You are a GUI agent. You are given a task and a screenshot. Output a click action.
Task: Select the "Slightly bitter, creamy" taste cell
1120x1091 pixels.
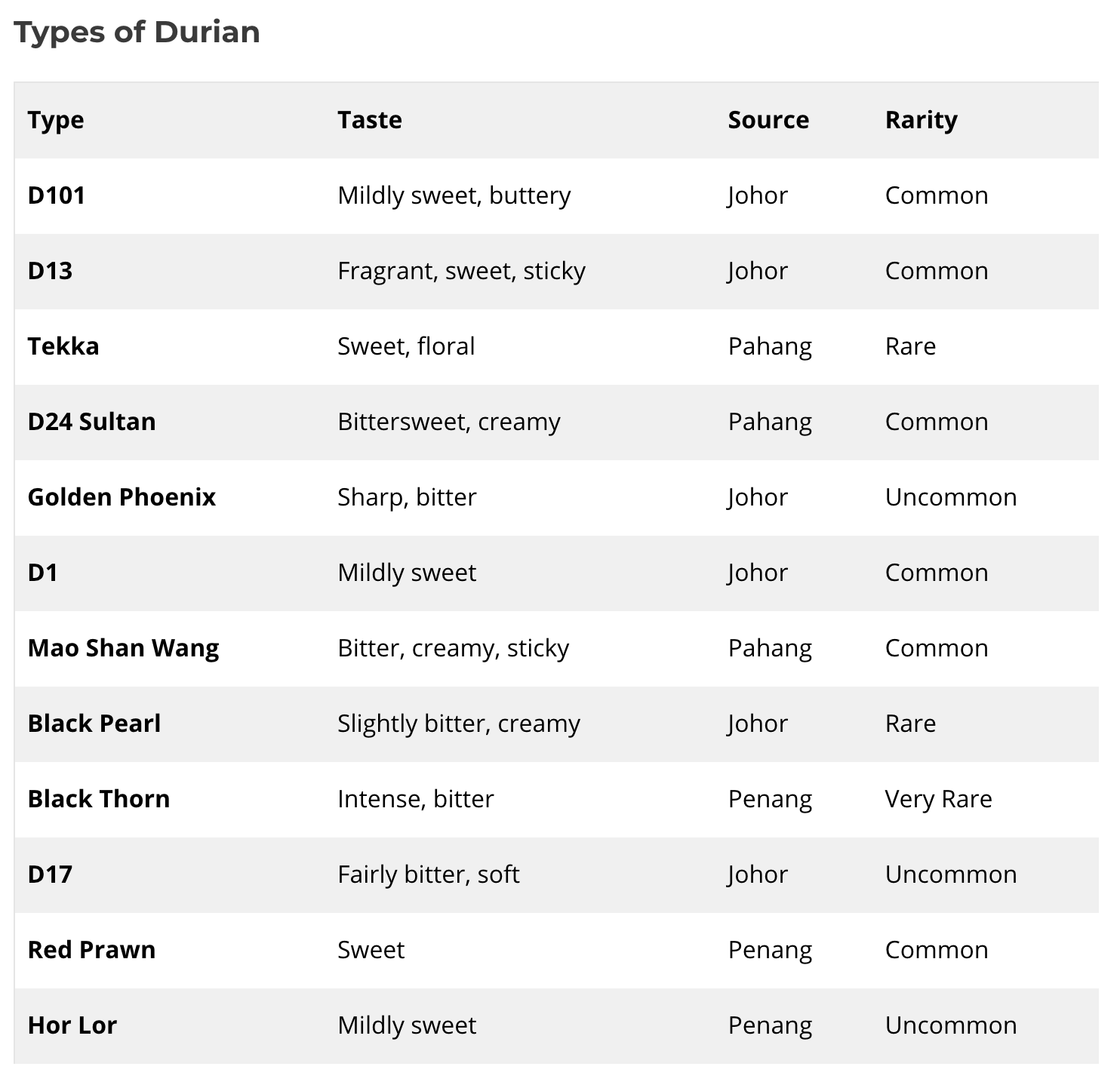point(459,724)
